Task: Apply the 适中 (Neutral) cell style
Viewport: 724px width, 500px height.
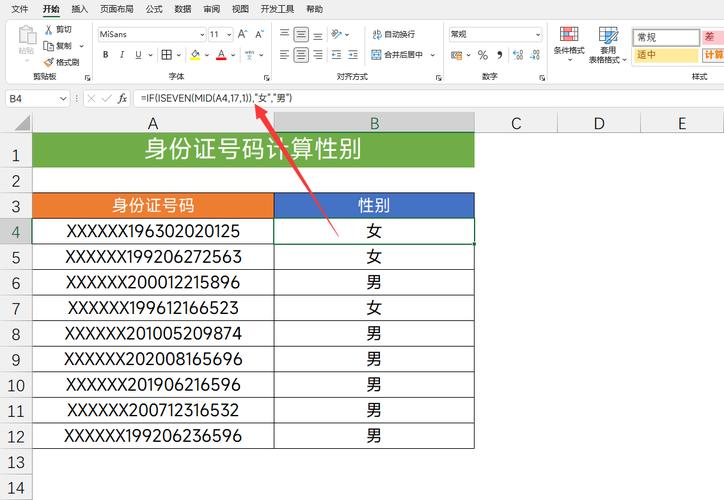Action: pyautogui.click(x=666, y=55)
